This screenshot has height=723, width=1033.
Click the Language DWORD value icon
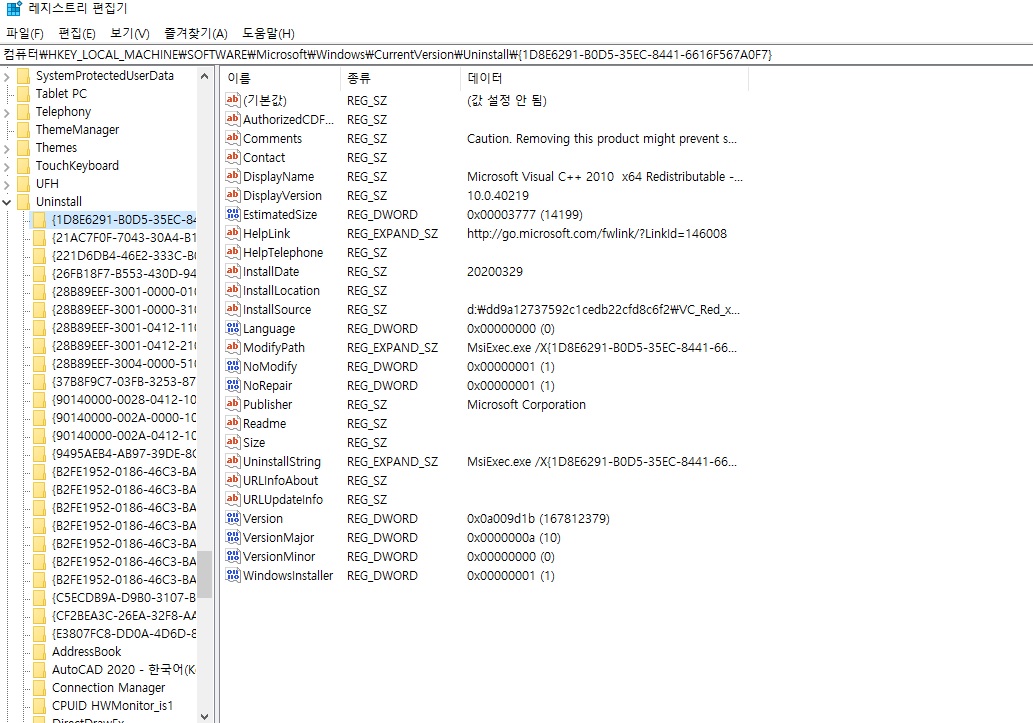[x=233, y=328]
